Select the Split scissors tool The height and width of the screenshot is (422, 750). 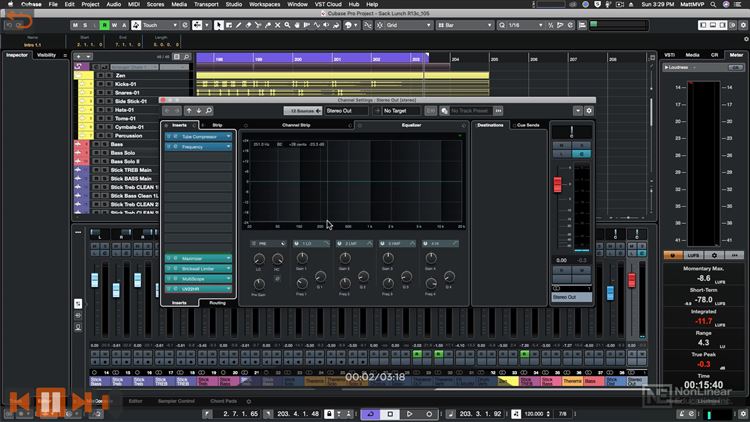[258, 25]
